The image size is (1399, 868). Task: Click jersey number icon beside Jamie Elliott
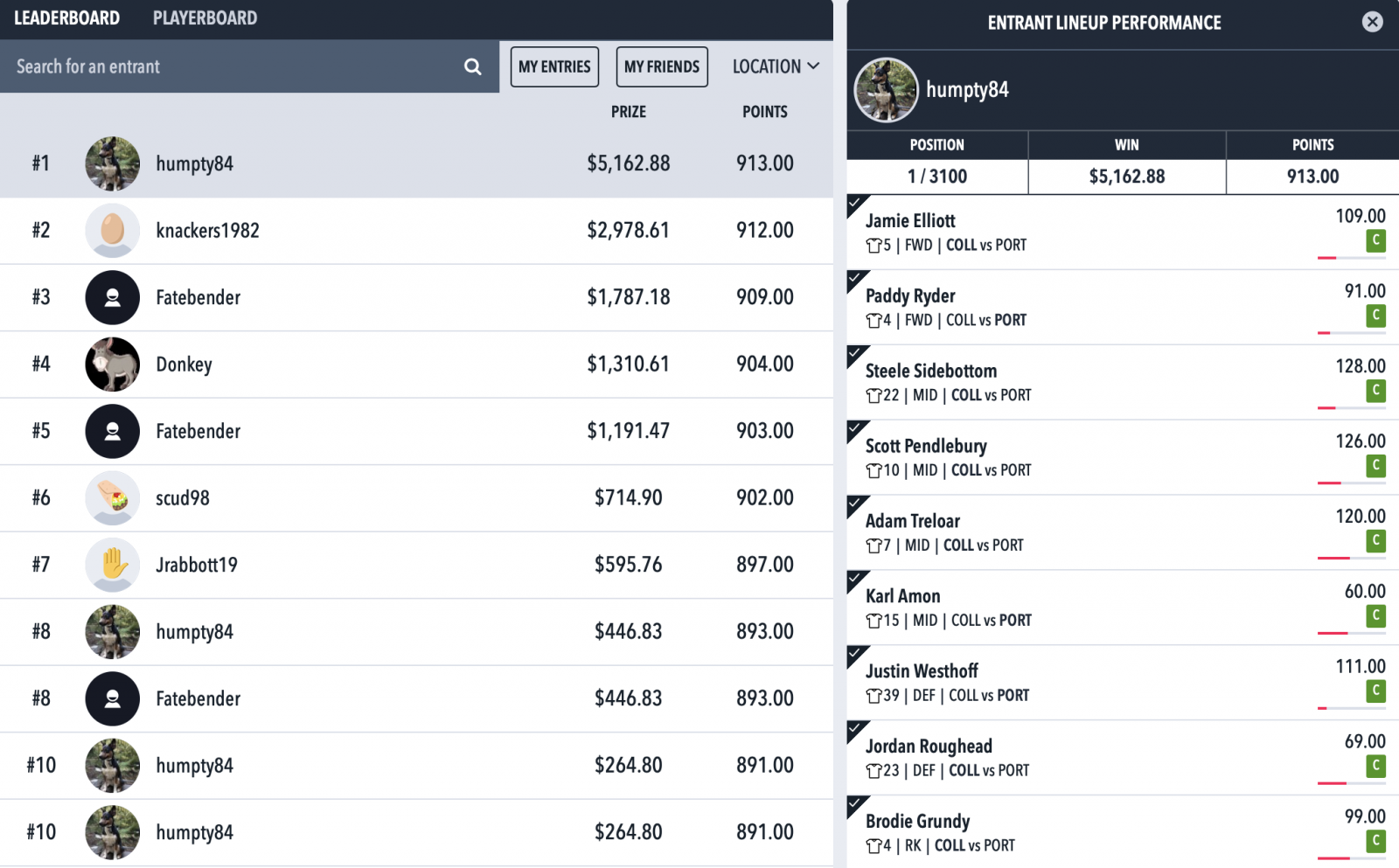874,246
